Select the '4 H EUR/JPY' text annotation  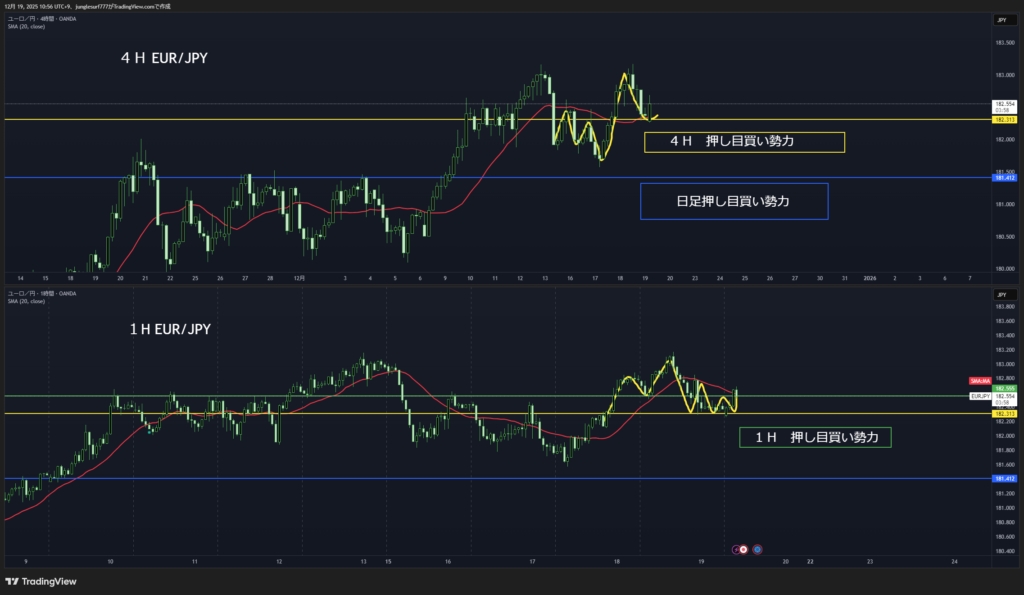pos(165,59)
